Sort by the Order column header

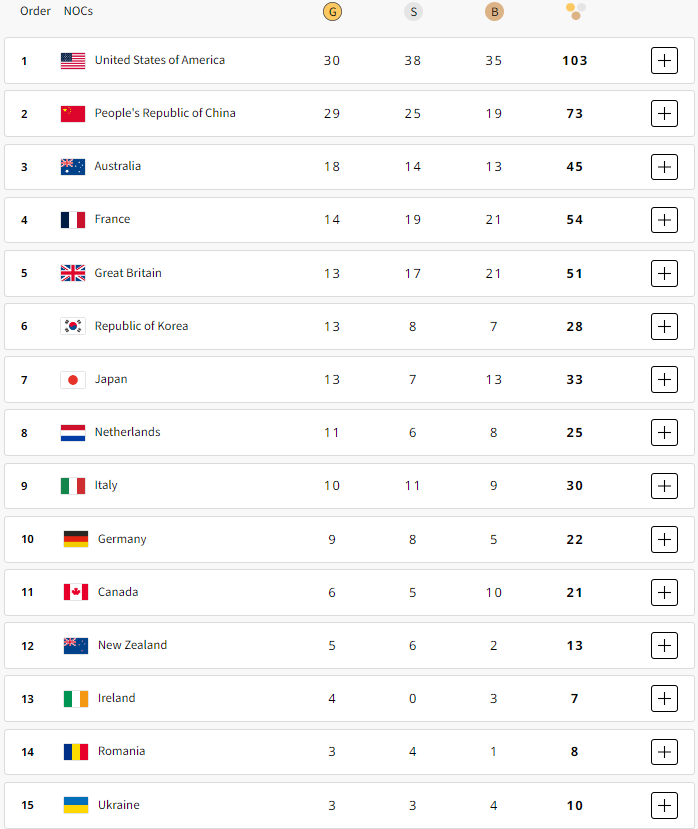click(x=35, y=11)
